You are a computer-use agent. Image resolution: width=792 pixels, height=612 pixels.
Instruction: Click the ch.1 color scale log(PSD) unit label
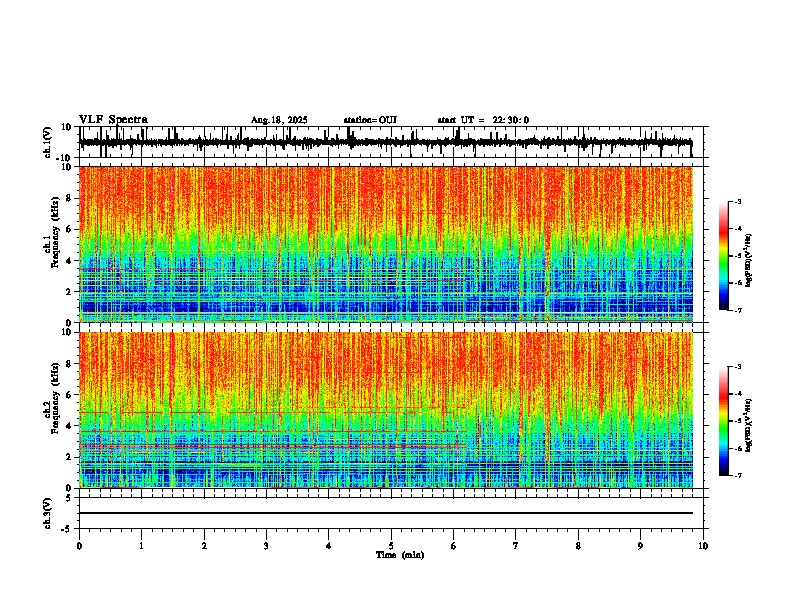749,260
